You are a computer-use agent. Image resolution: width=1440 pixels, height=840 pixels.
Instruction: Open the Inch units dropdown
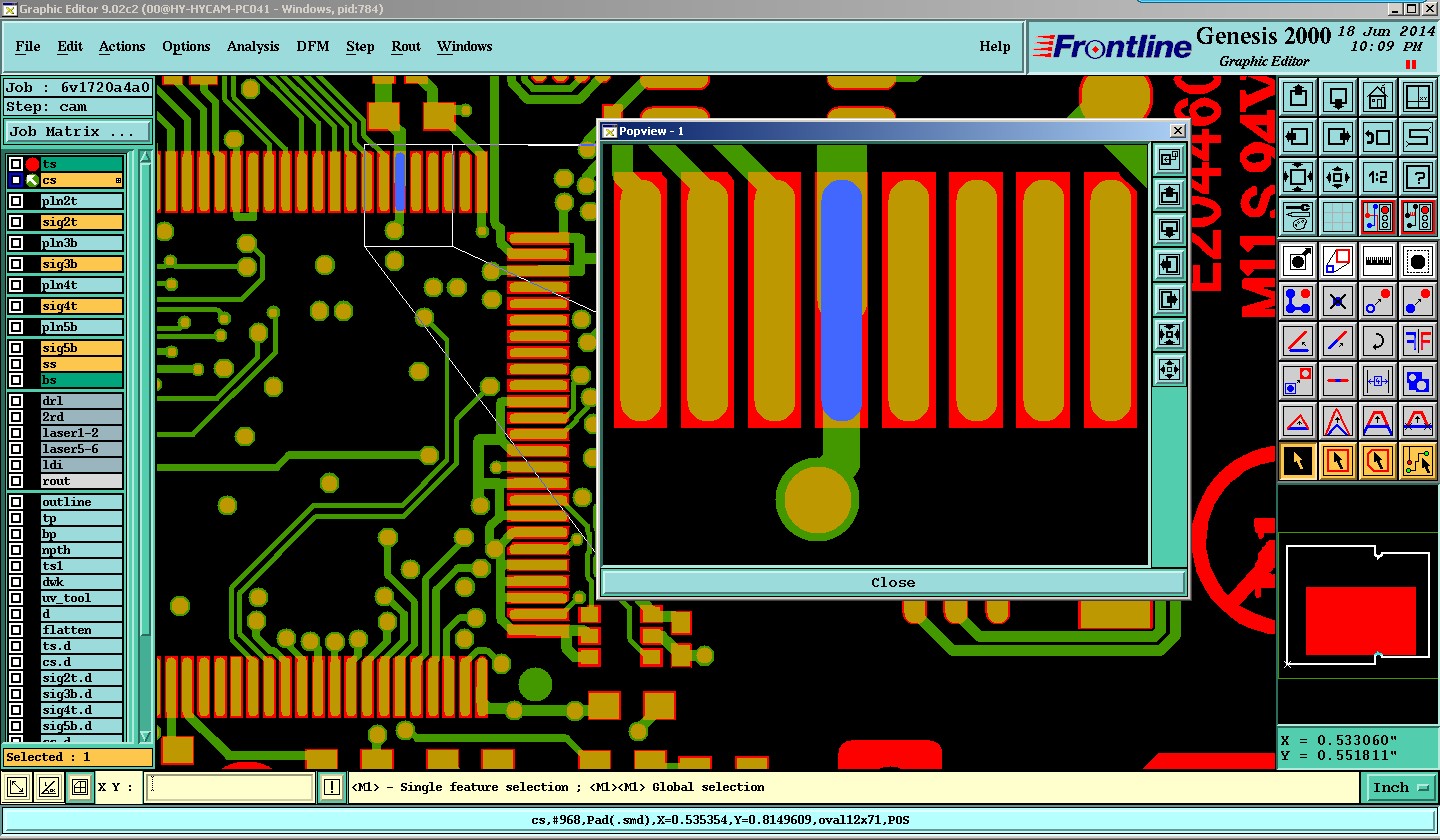coord(1400,788)
